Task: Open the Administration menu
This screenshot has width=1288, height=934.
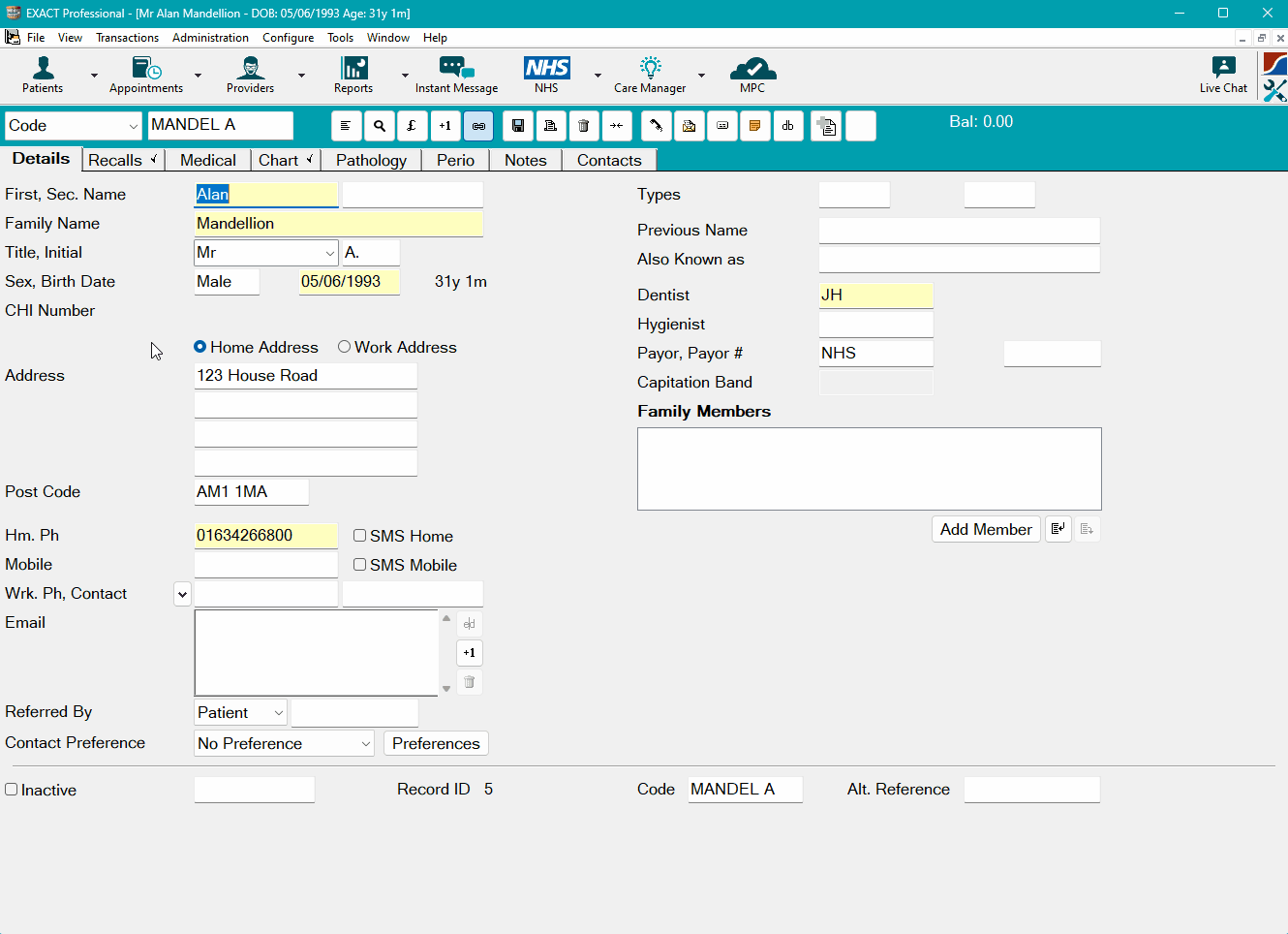Action: point(210,38)
